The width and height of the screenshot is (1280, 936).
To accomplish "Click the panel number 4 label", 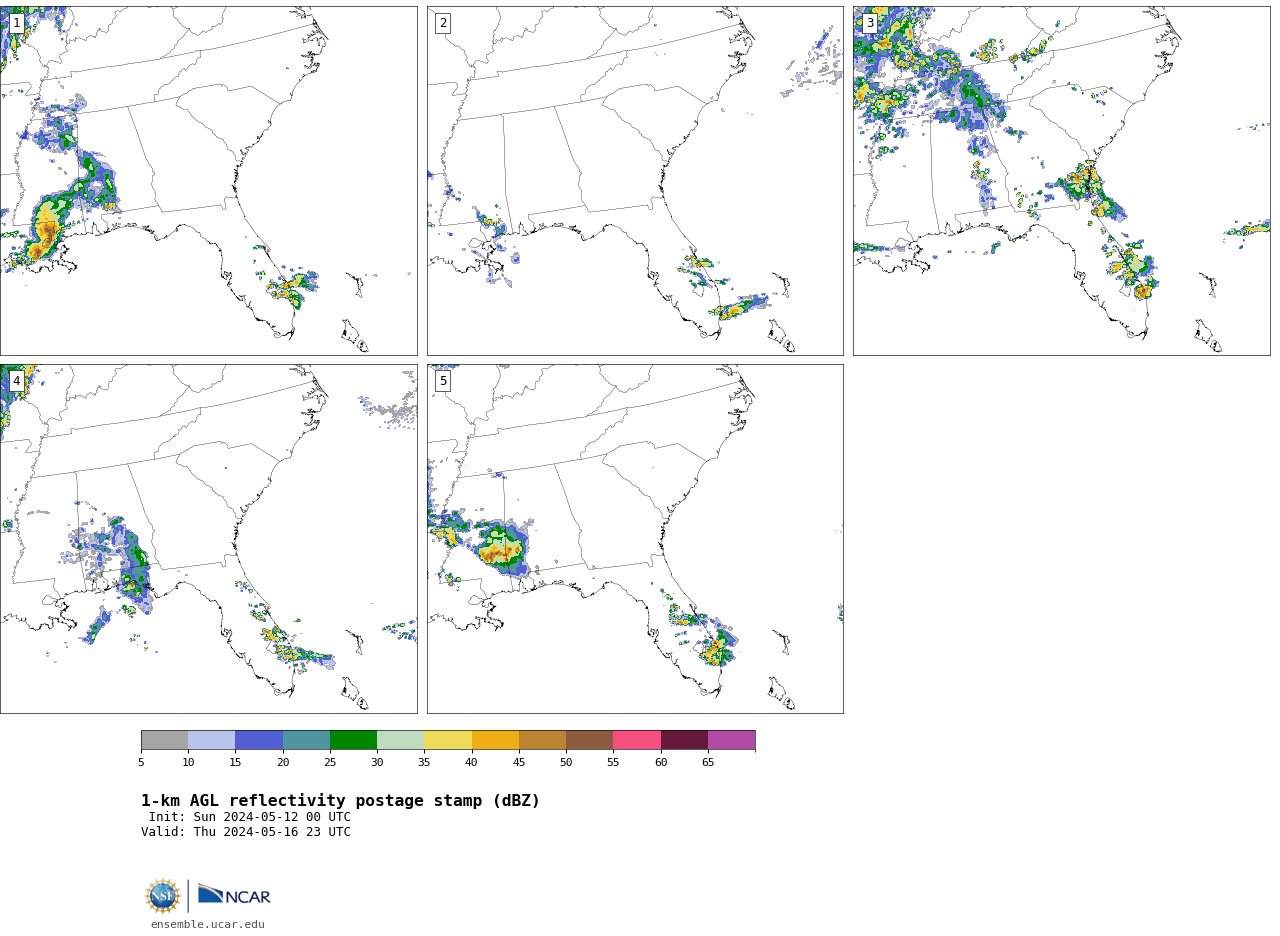I will 16,381.
